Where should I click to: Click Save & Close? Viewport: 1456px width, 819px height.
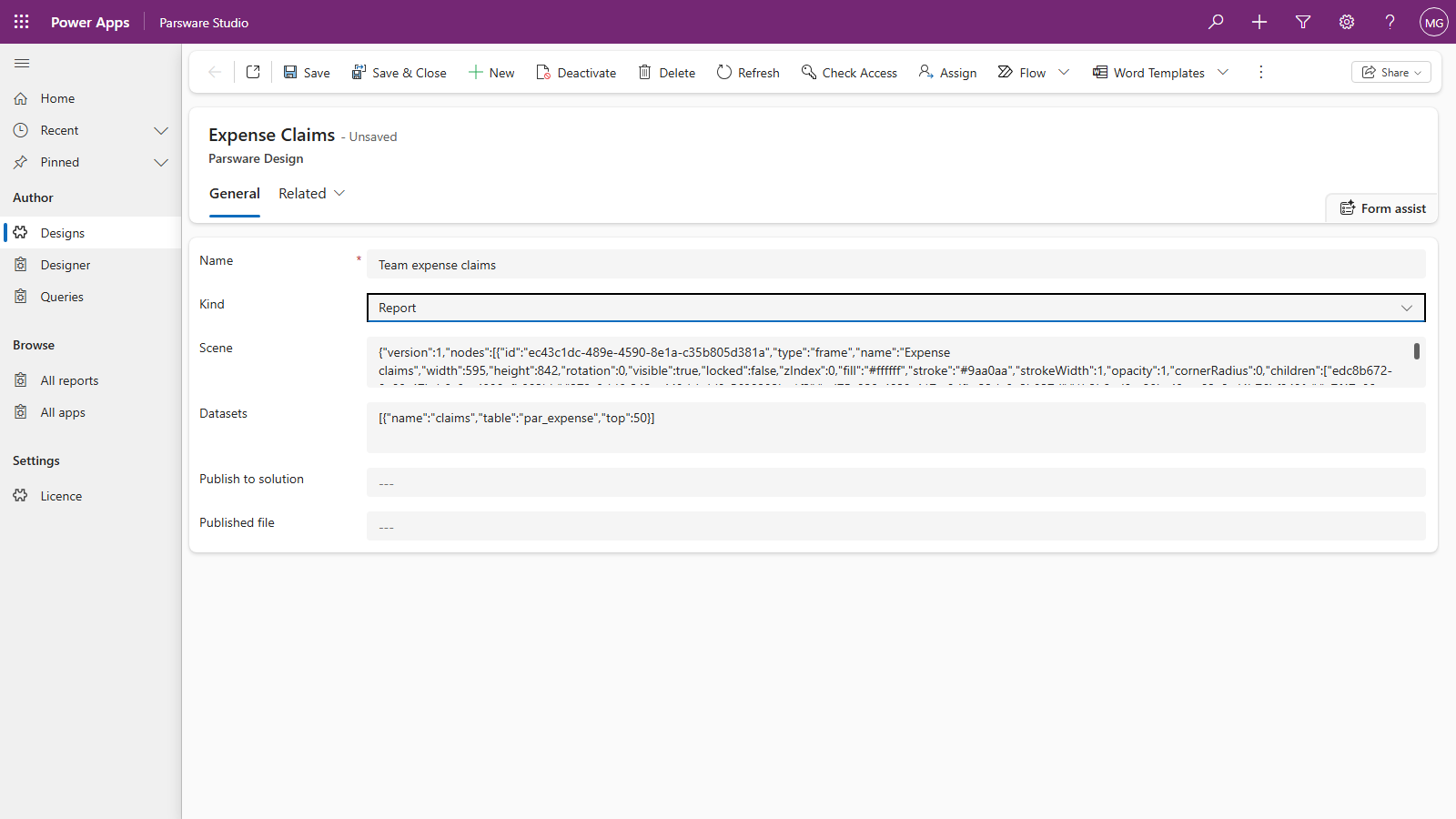(399, 72)
